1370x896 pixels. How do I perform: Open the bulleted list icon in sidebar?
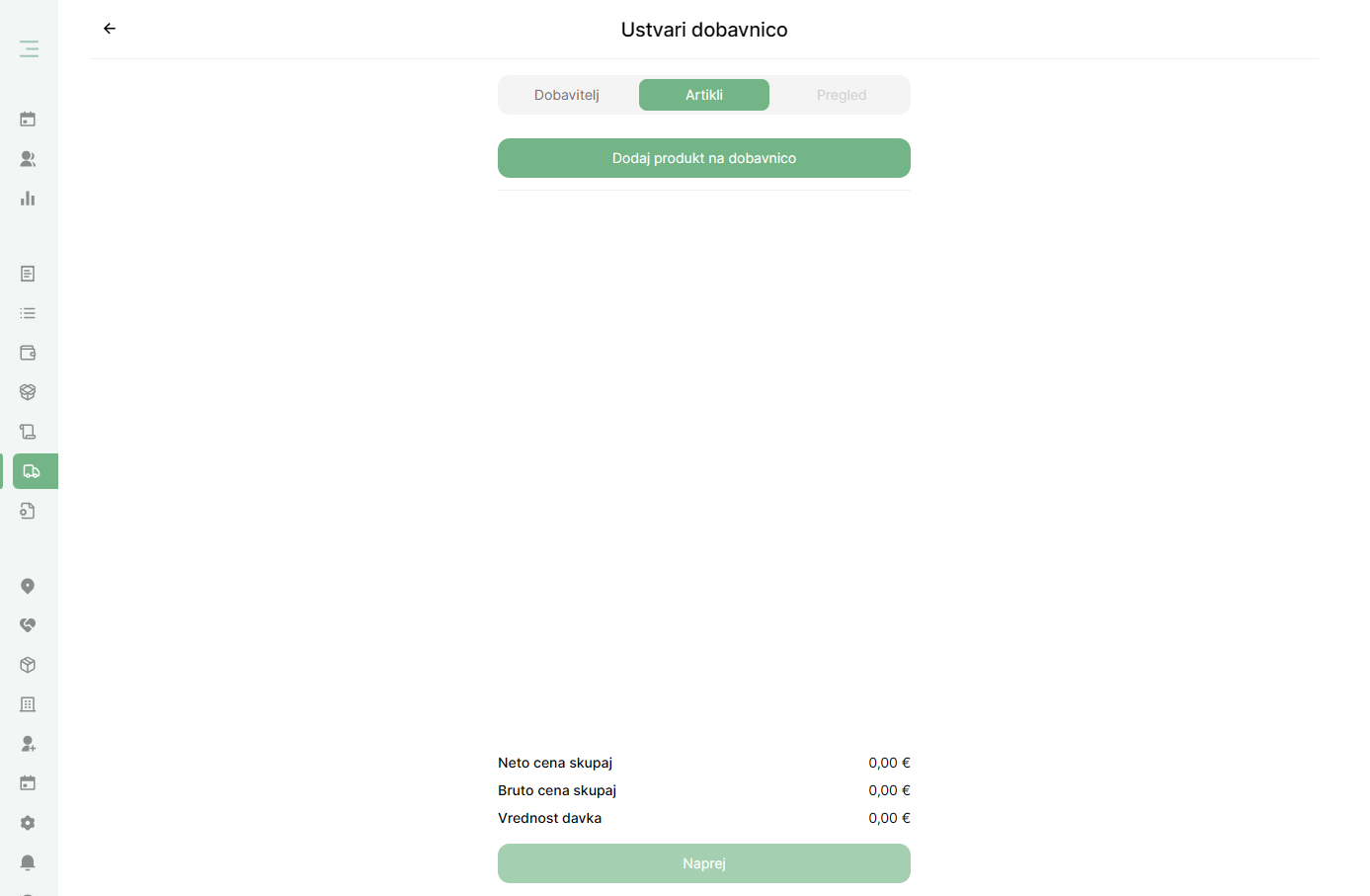coord(28,313)
